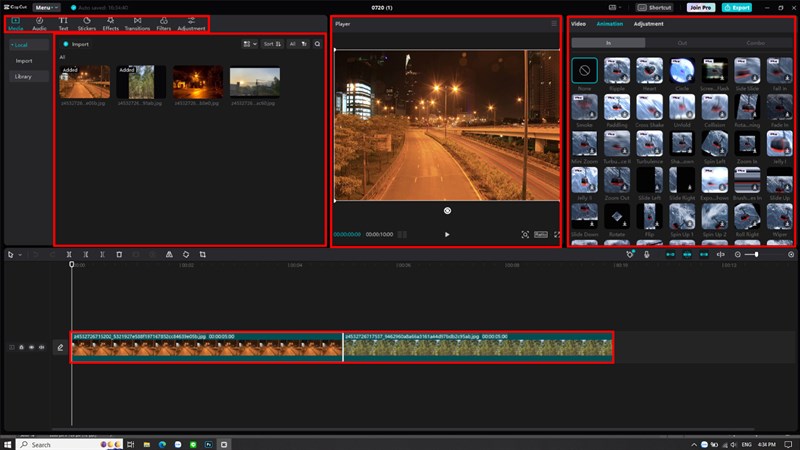This screenshot has width=800, height=450.
Task: Select the forest trees image thumbnail
Action: coord(141,82)
